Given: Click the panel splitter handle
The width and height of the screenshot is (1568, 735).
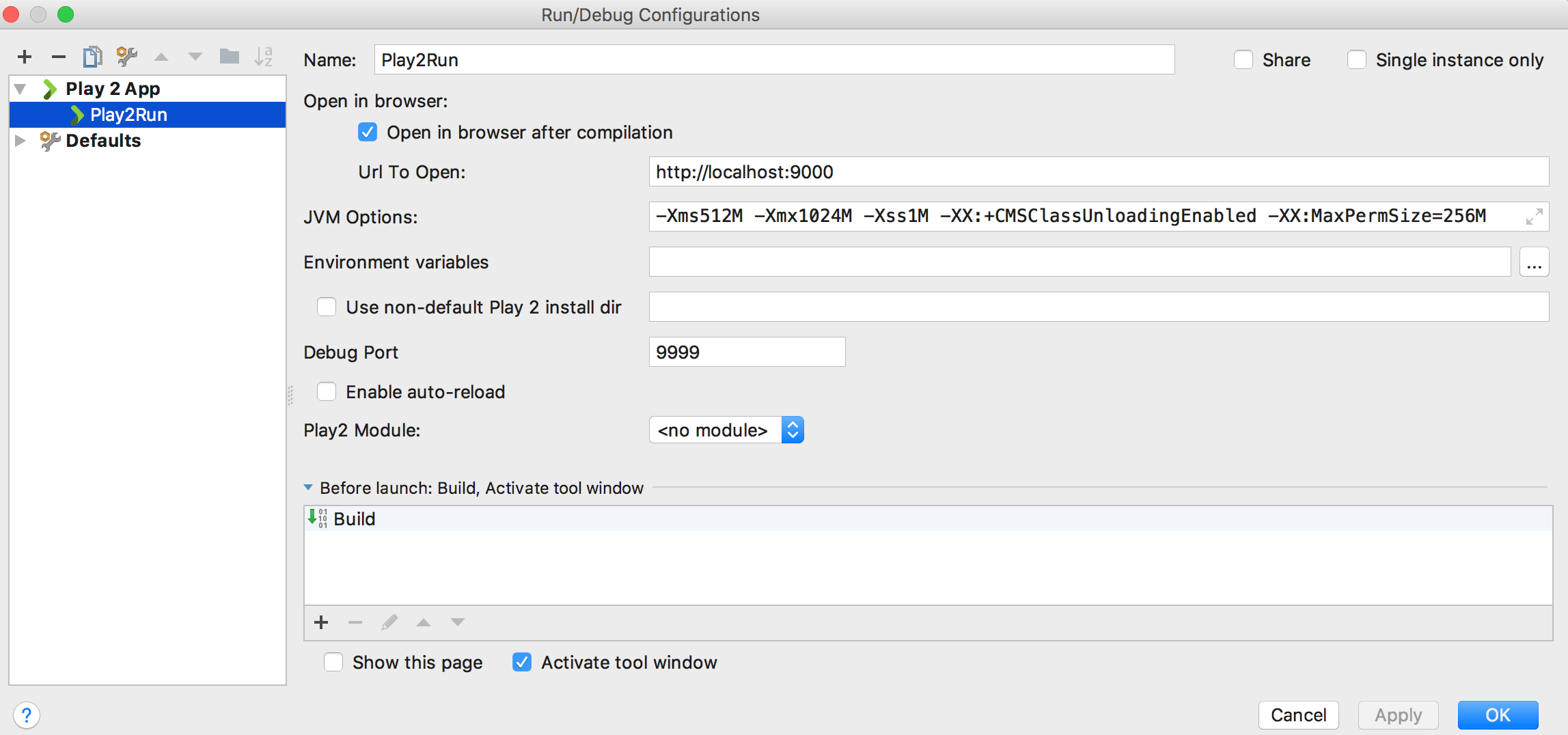Looking at the screenshot, I should coord(290,396).
